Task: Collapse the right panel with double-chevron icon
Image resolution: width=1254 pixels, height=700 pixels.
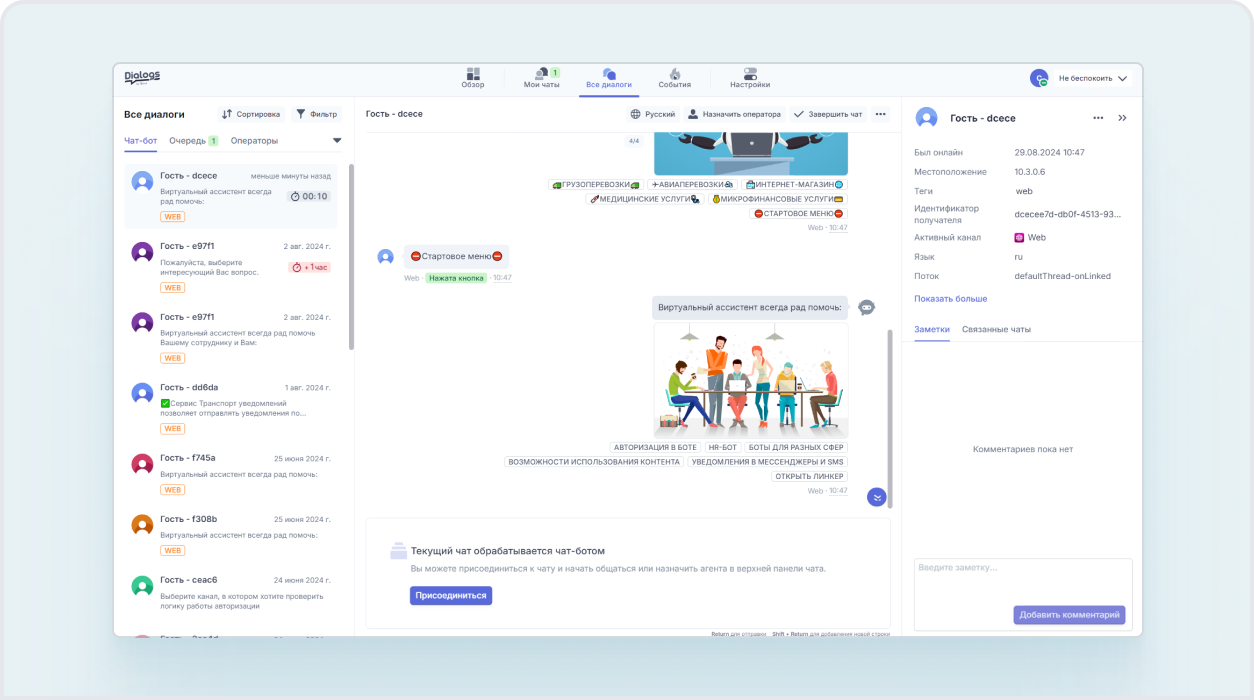Action: pyautogui.click(x=1122, y=118)
